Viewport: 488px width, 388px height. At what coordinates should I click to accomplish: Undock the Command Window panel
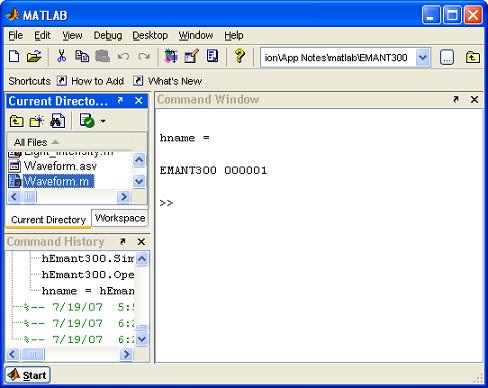pyautogui.click(x=456, y=99)
